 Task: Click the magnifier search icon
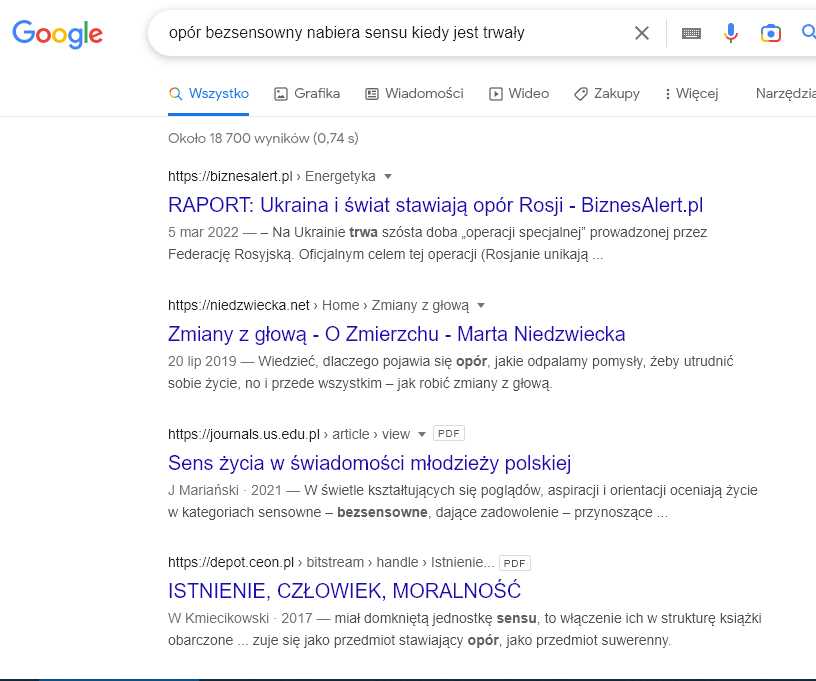coord(809,32)
